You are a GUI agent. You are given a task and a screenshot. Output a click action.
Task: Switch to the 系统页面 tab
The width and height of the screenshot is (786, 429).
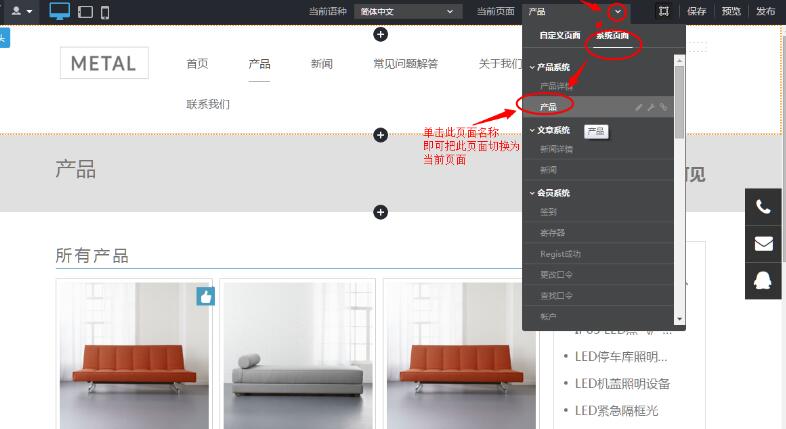(613, 36)
